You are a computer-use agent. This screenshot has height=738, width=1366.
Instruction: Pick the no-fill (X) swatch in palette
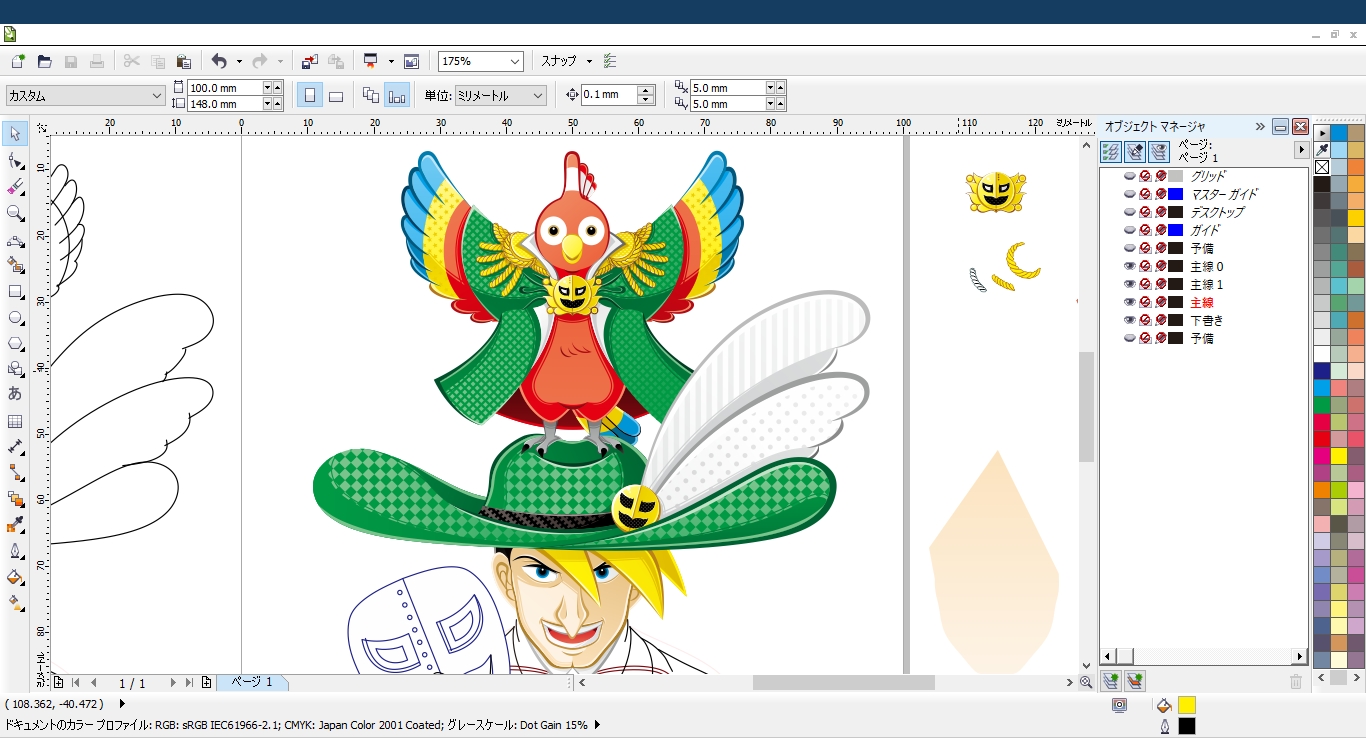coord(1322,167)
